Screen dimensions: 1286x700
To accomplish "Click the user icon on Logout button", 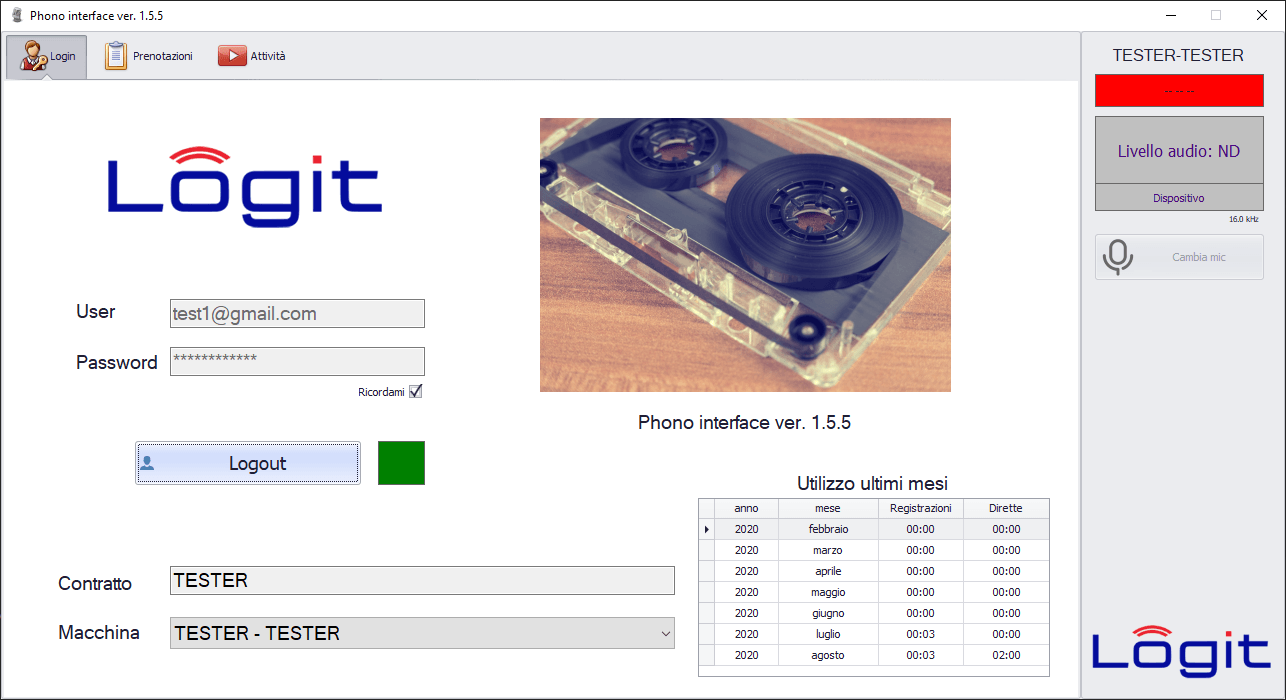I will coord(147,463).
